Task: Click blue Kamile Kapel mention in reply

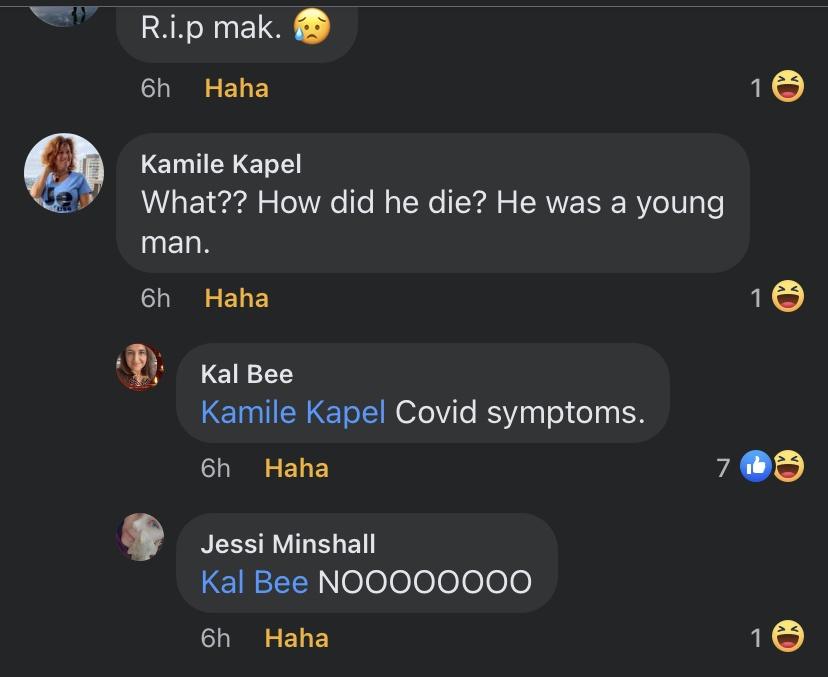Action: [x=293, y=412]
